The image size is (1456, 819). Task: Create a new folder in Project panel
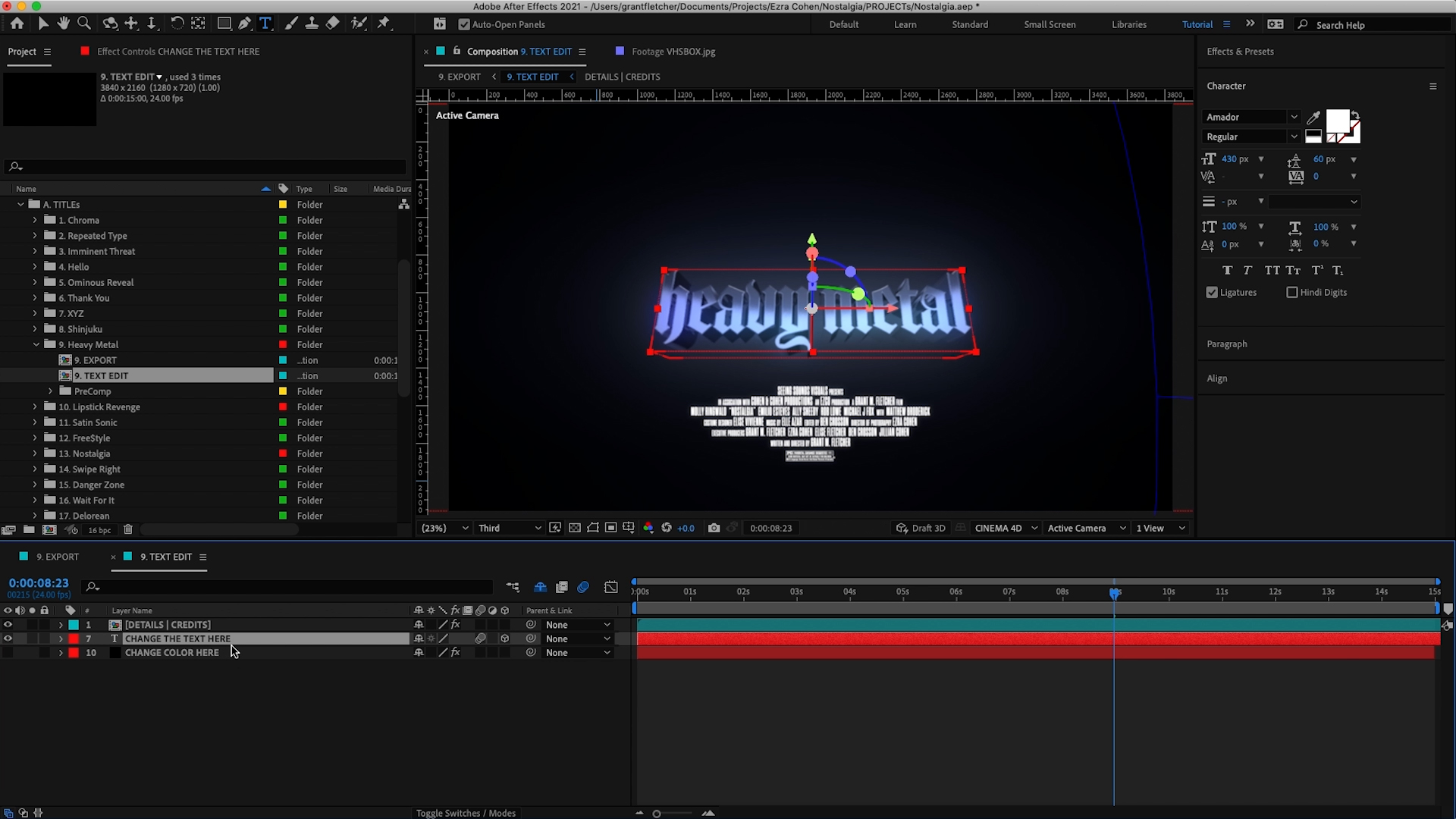(29, 529)
